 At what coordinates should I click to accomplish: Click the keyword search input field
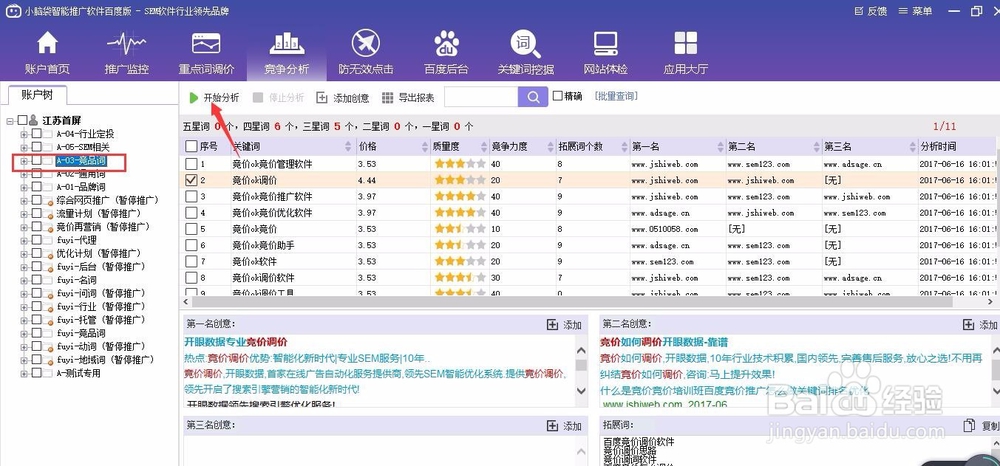(x=481, y=97)
